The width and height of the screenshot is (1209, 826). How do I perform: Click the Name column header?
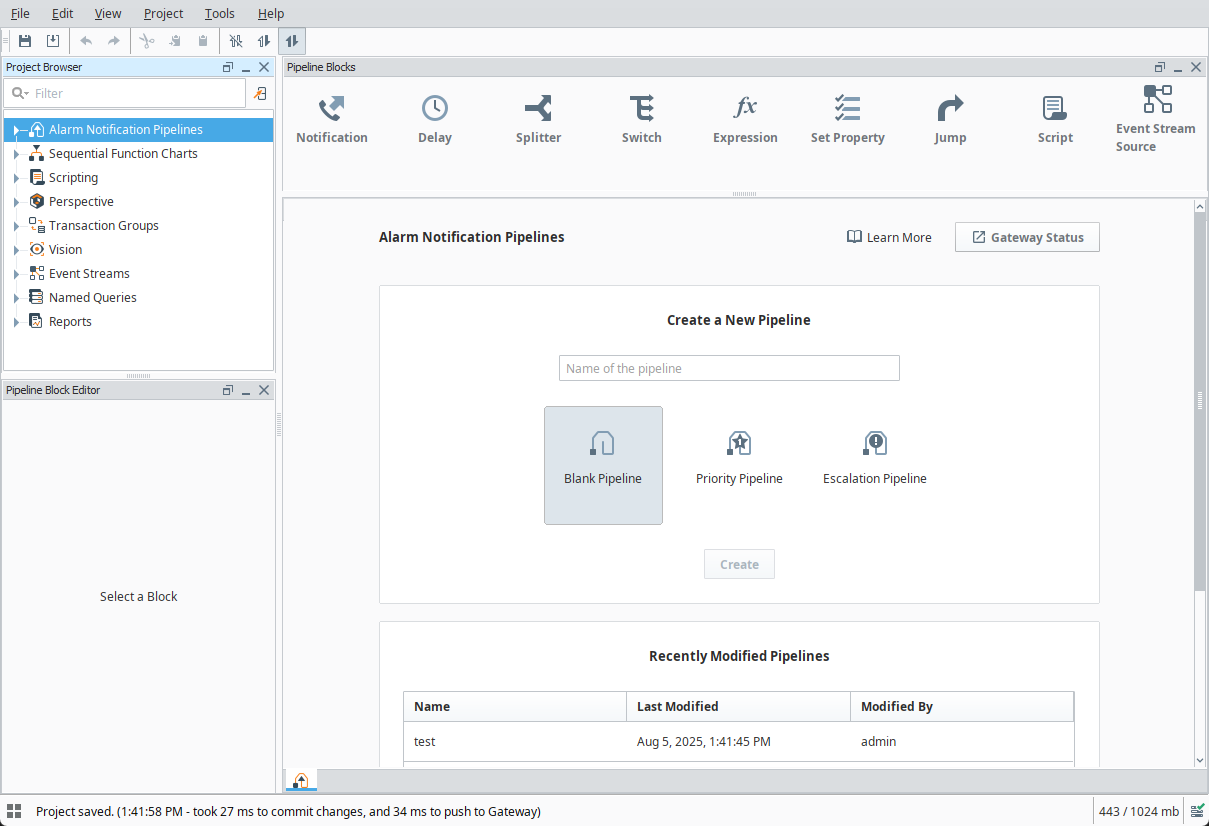tap(515, 706)
